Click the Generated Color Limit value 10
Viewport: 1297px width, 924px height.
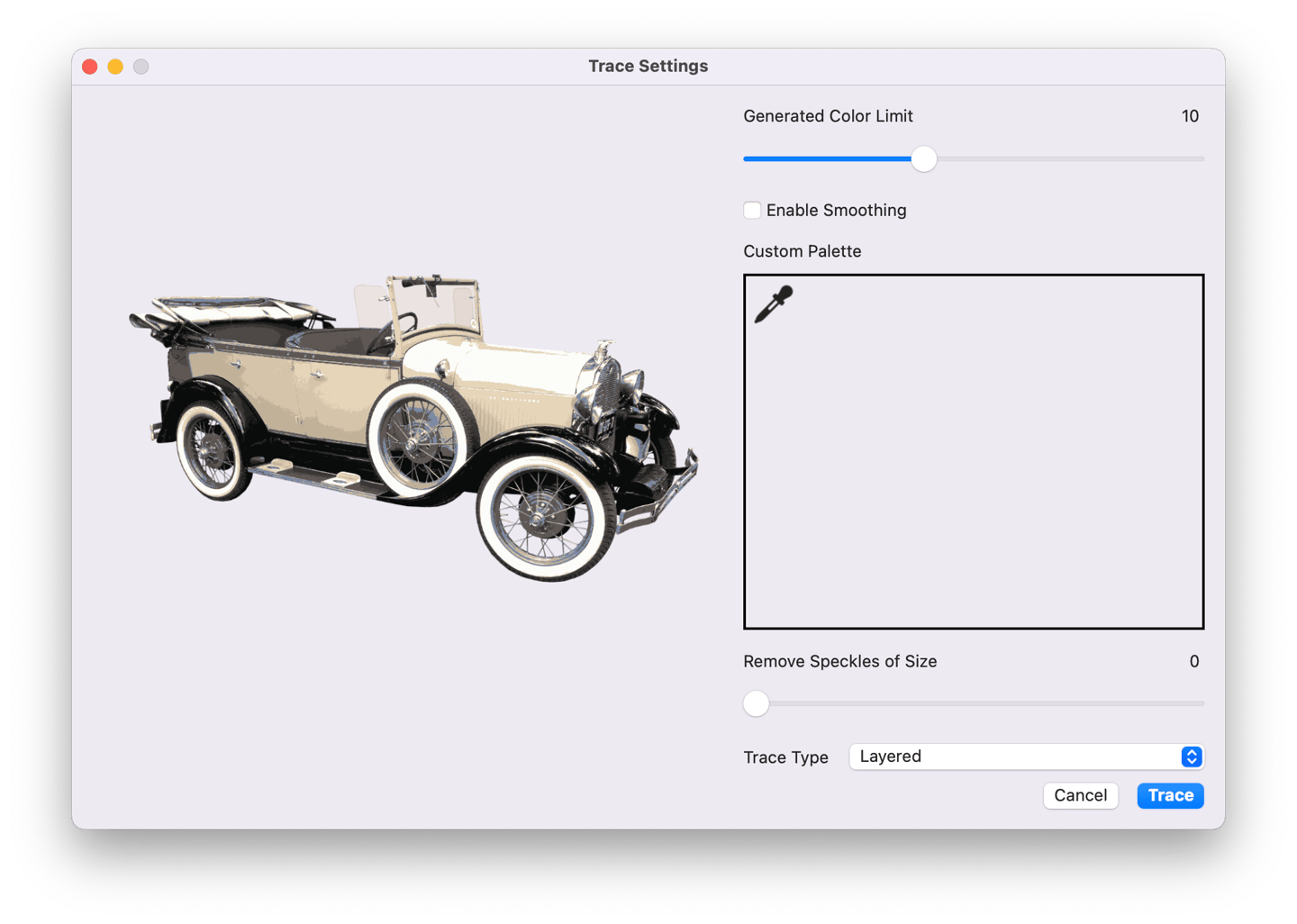(1190, 116)
